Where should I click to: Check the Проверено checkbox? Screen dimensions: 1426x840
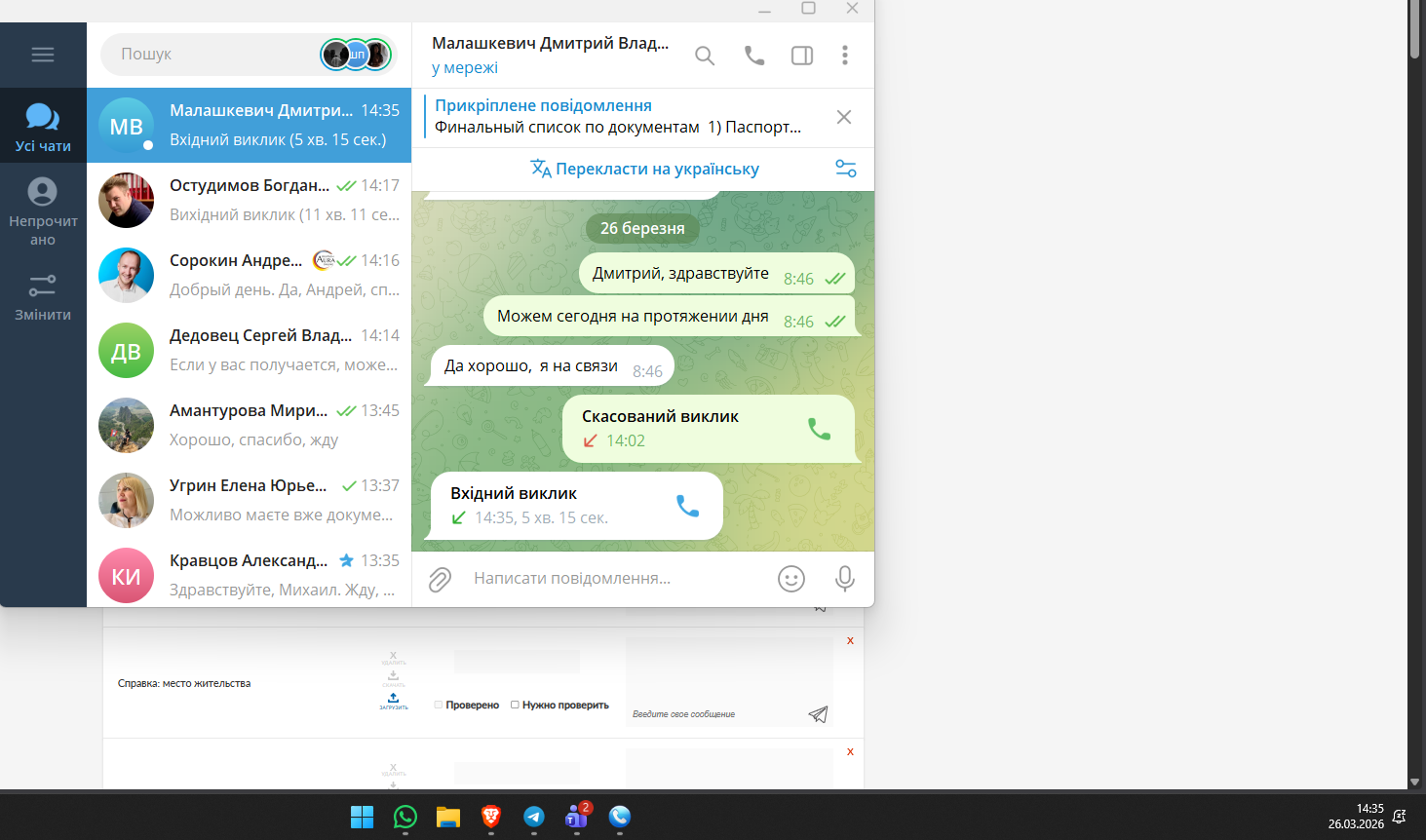pyautogui.click(x=439, y=705)
